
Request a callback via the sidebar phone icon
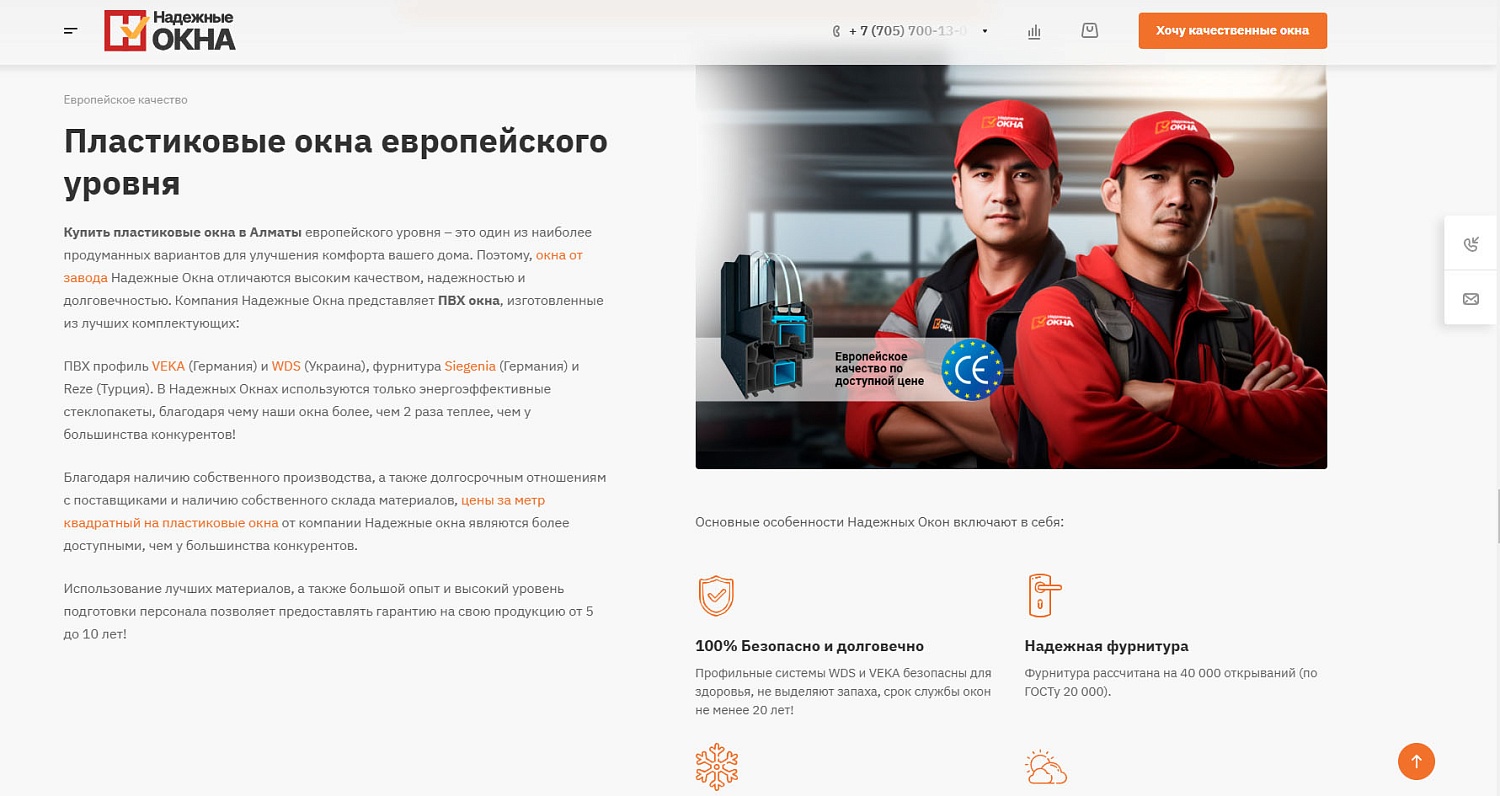tap(1470, 242)
